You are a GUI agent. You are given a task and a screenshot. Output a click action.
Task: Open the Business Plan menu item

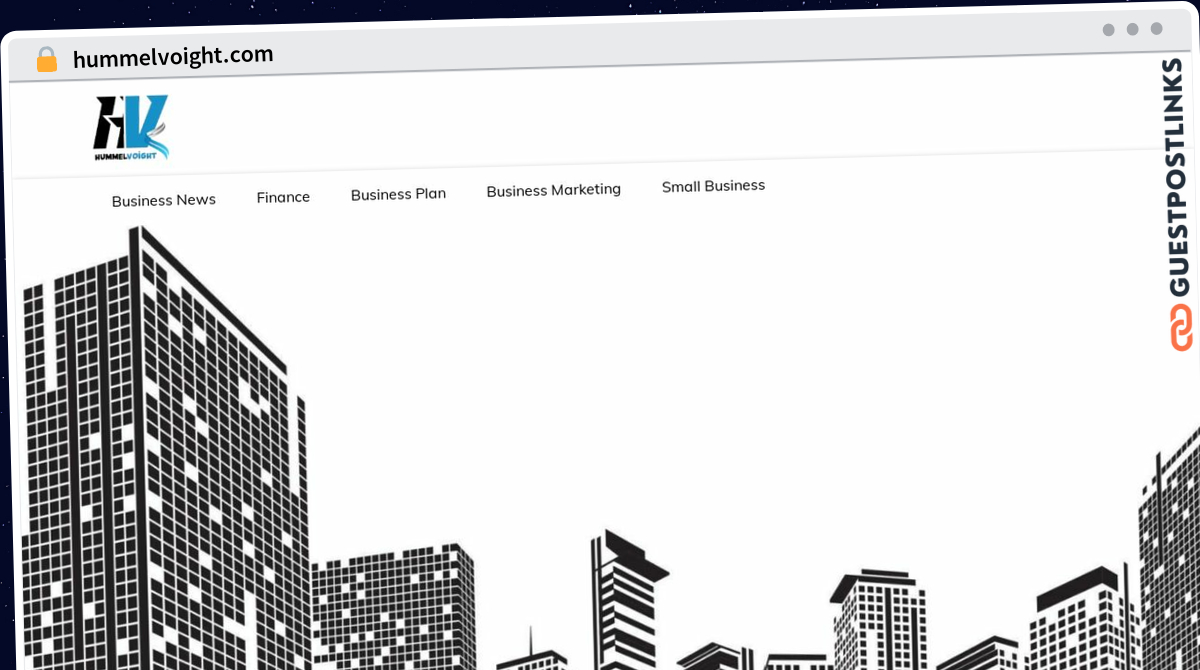398,194
